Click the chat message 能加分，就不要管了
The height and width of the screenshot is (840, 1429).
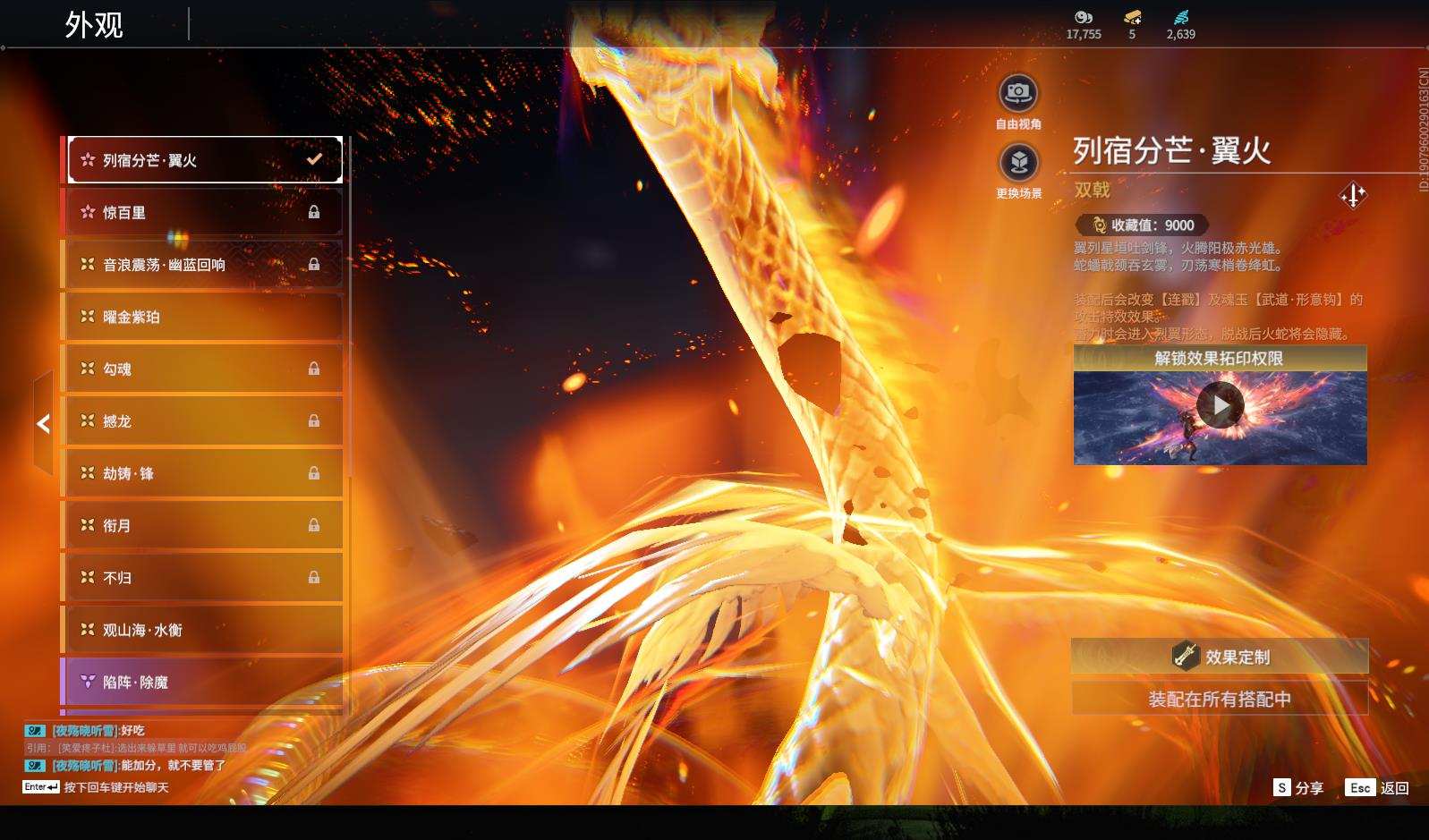[173, 766]
